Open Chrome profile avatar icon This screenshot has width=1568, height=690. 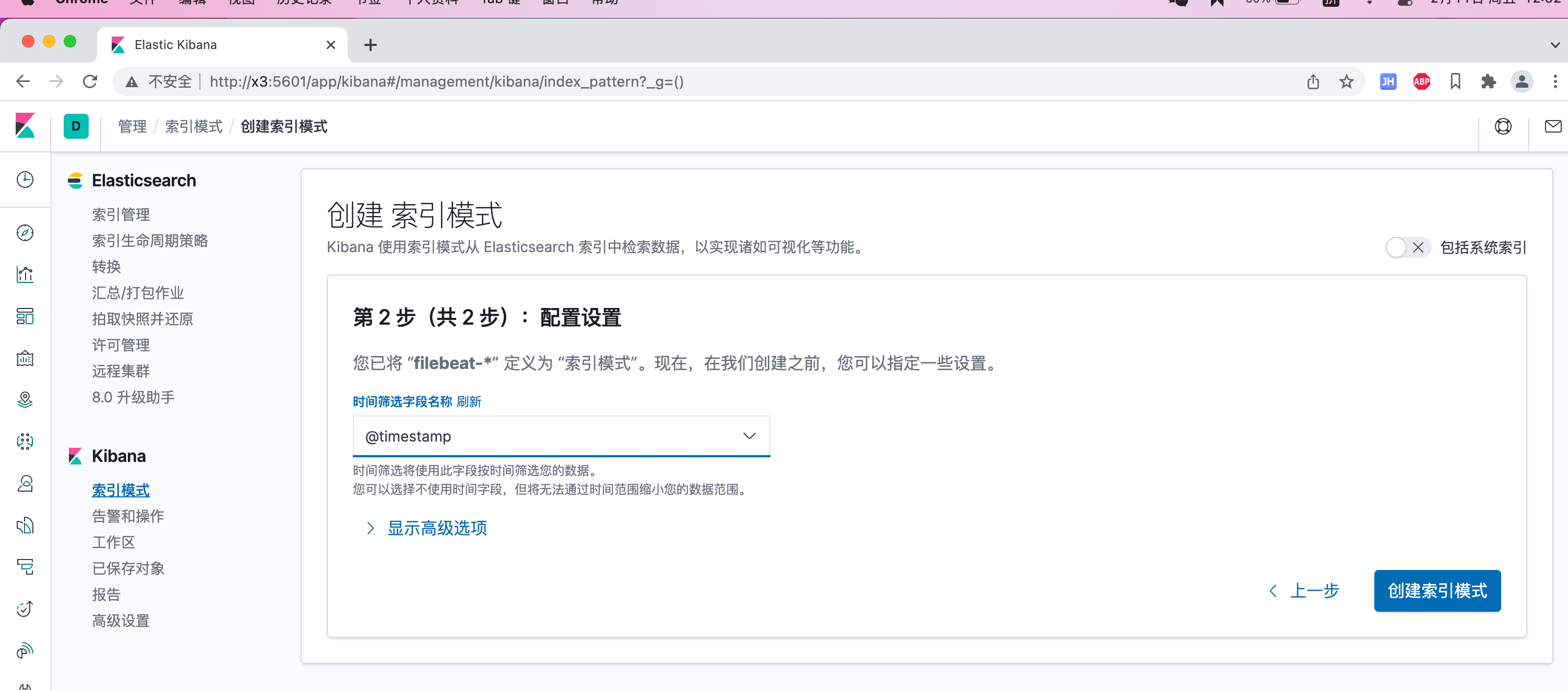click(1522, 81)
